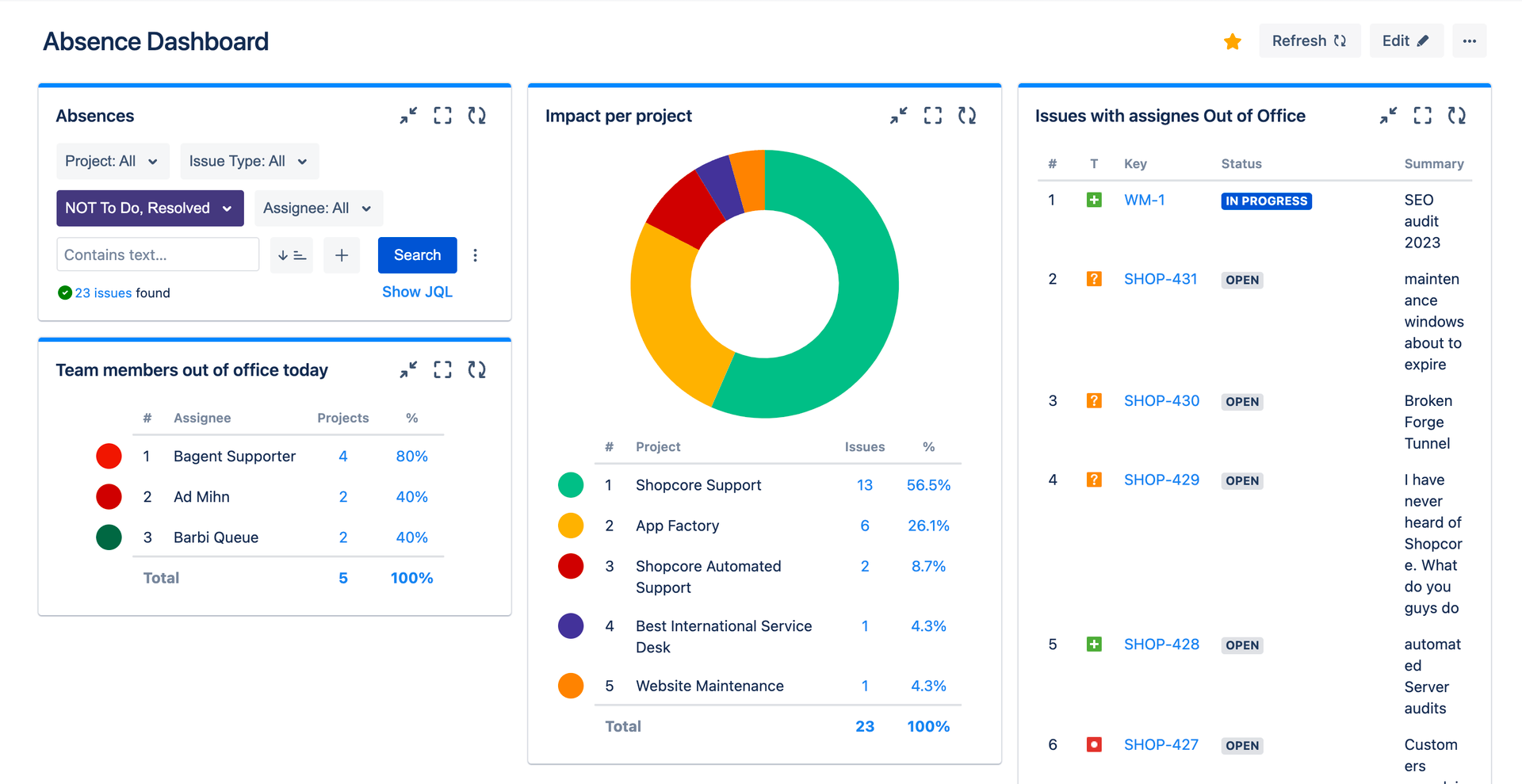
Task: Refresh the Team members out of office gadget
Action: click(476, 369)
